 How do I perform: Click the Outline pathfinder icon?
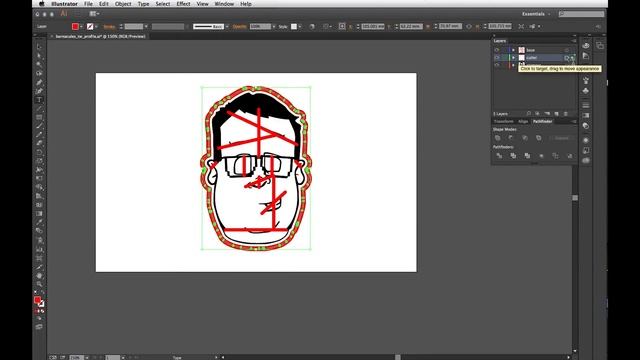pyautogui.click(x=556, y=156)
